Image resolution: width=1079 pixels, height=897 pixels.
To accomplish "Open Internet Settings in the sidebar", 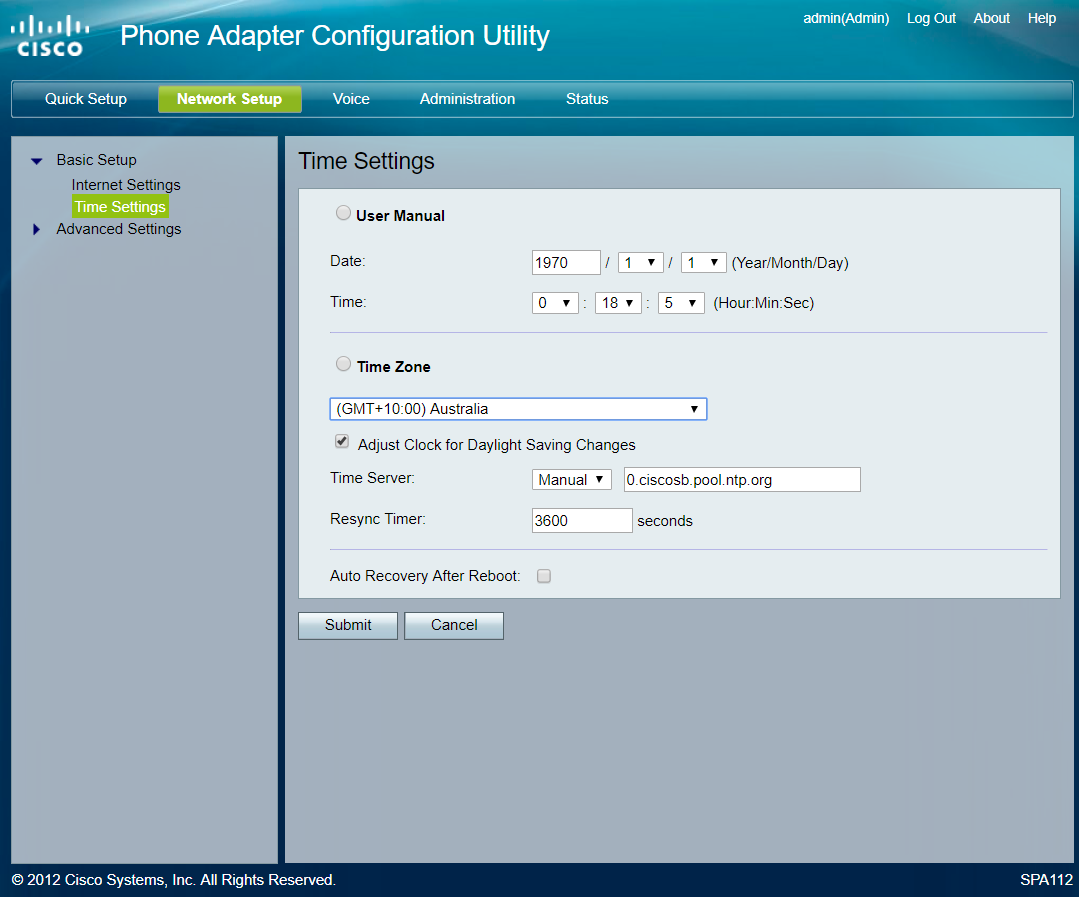I will tap(126, 185).
